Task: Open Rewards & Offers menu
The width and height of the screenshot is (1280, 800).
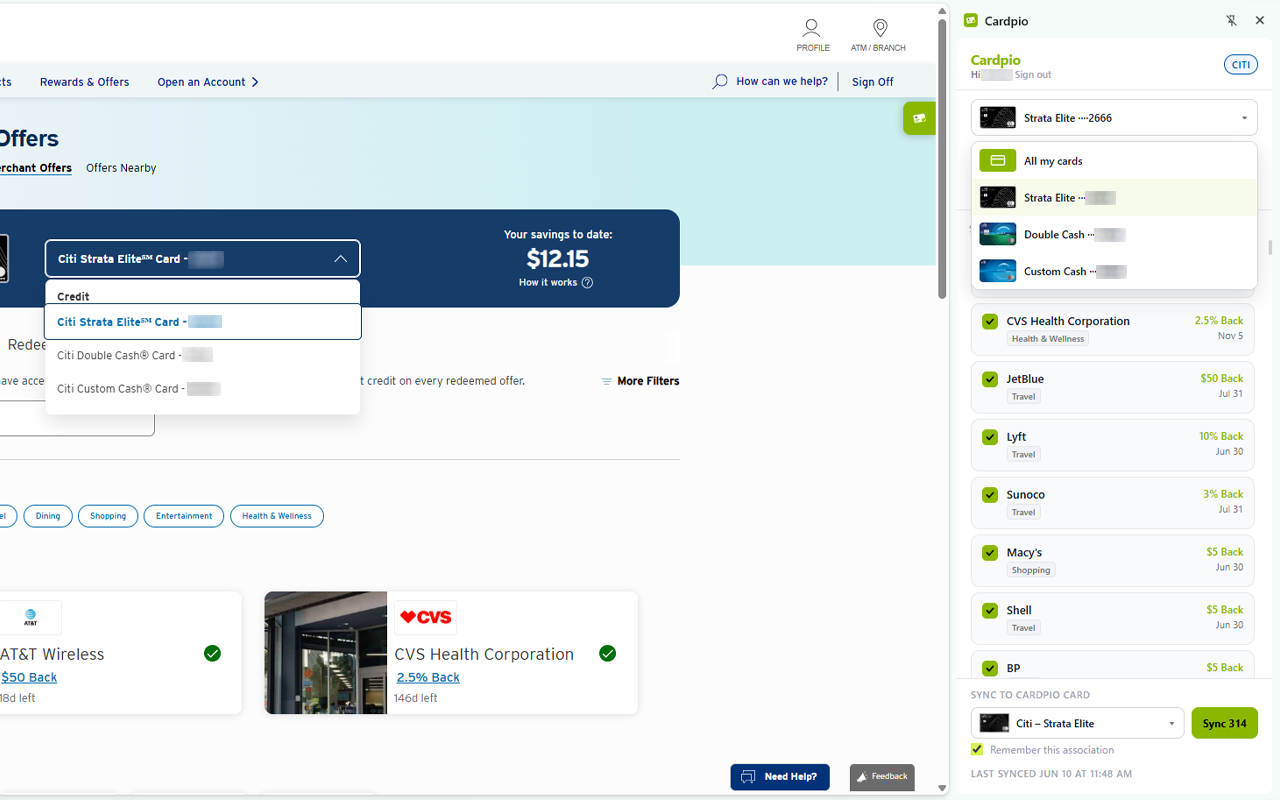Action: click(x=85, y=82)
